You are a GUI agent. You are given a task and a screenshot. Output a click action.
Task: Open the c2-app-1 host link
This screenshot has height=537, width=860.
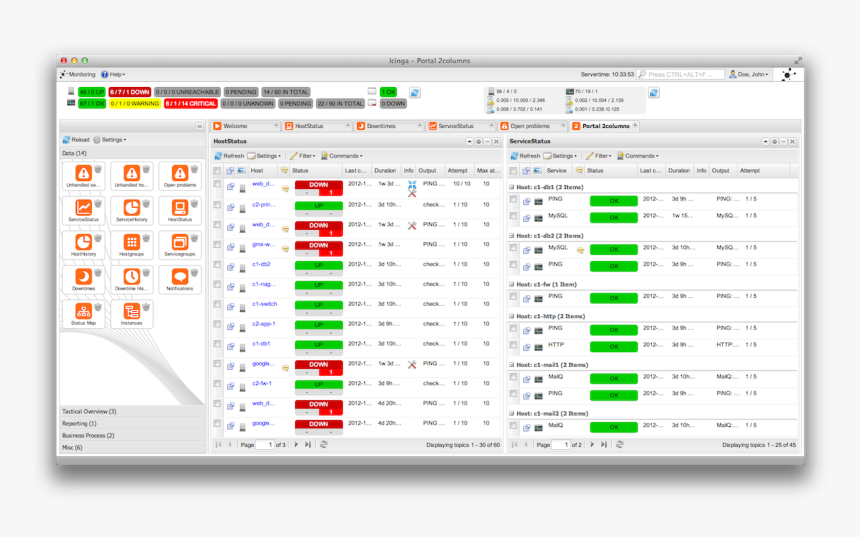click(x=263, y=324)
